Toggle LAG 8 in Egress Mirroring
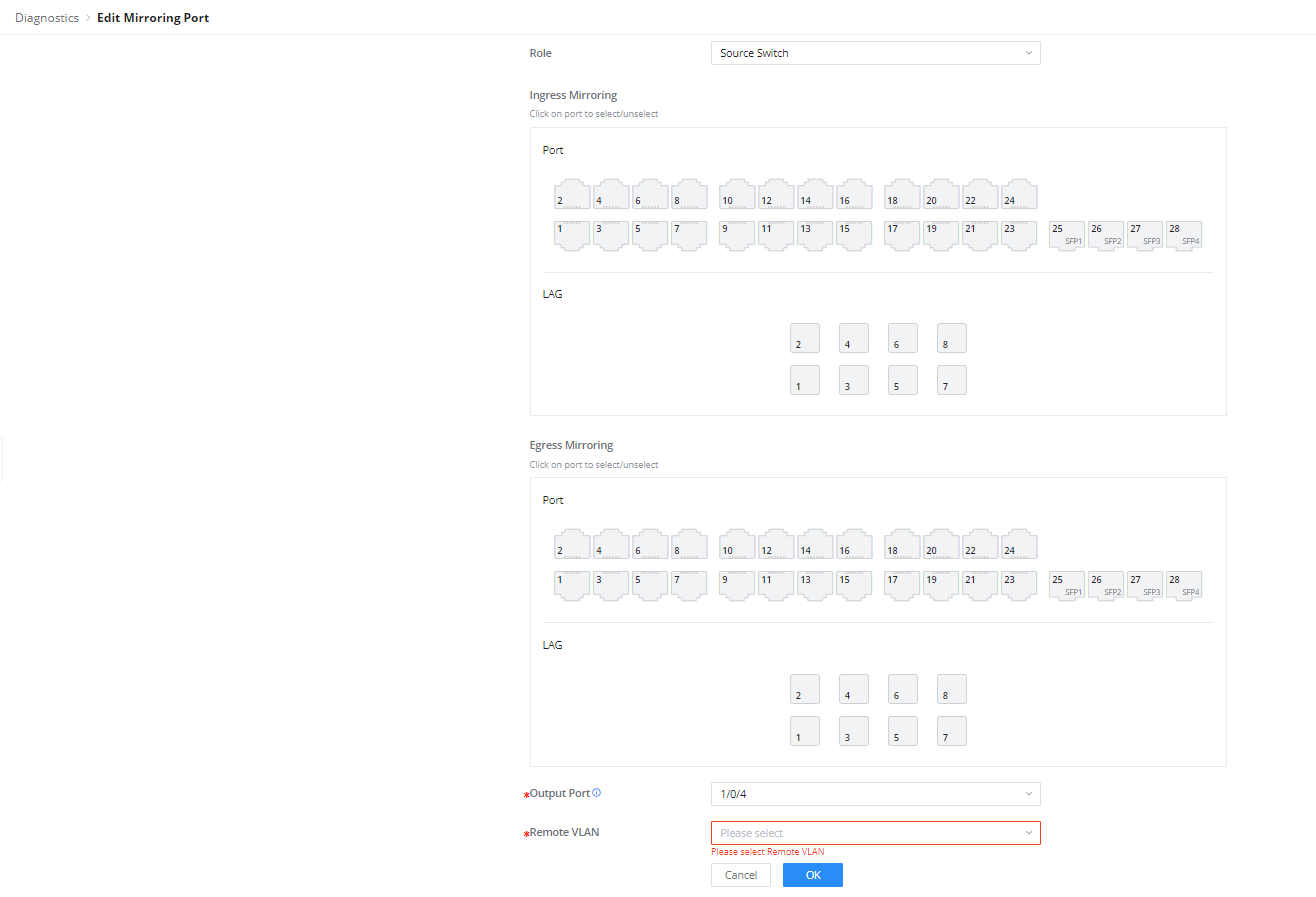 (x=952, y=689)
